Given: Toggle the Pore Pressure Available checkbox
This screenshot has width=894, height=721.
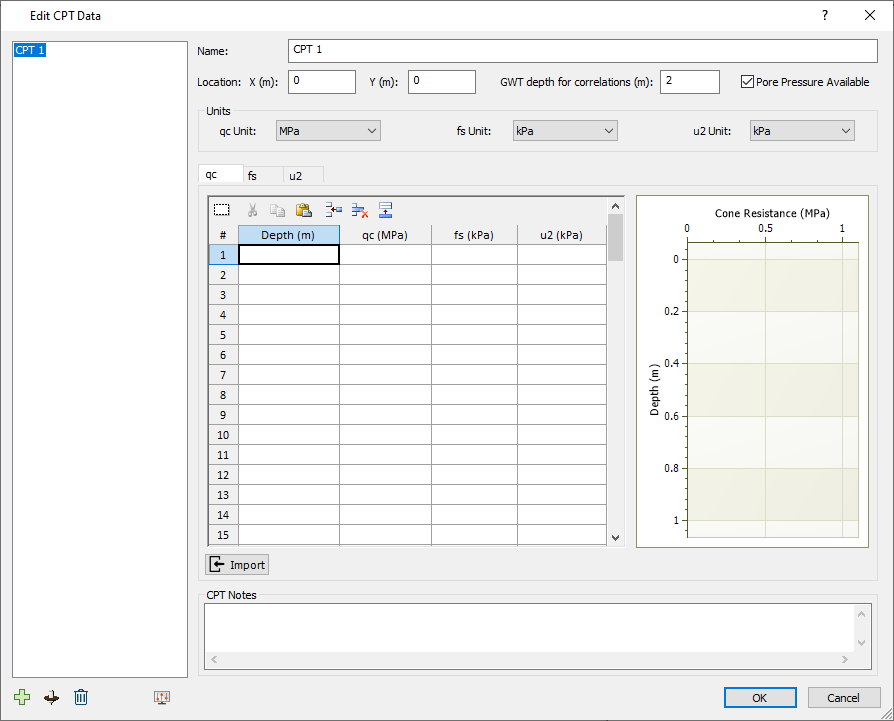Looking at the screenshot, I should coord(746,82).
